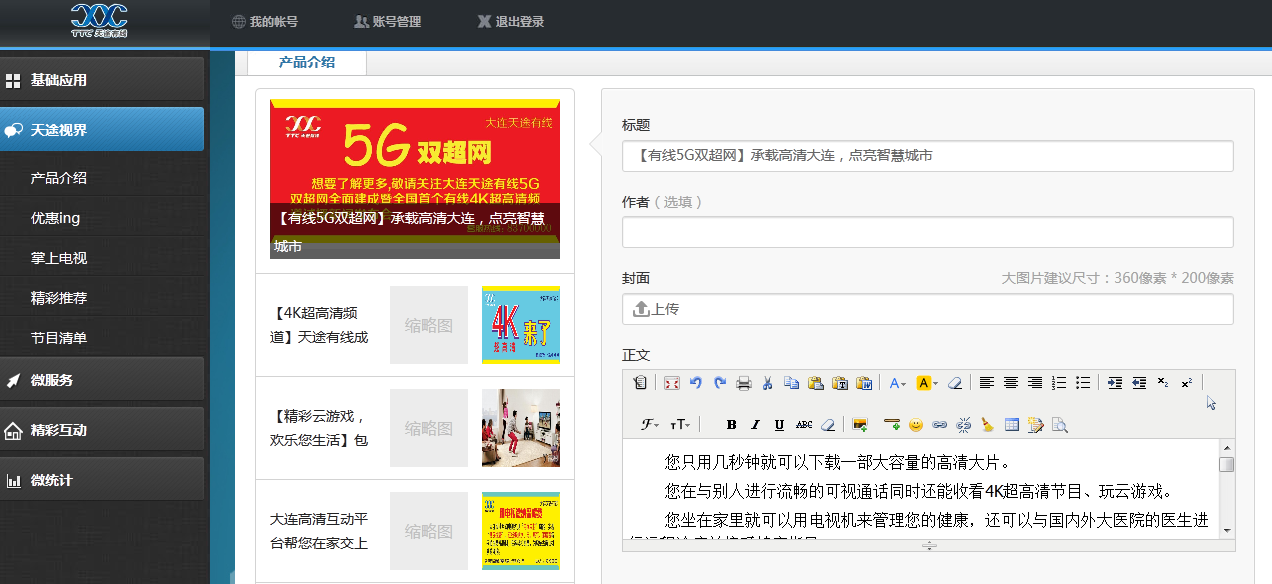The width and height of the screenshot is (1272, 584).
Task: Select the 产品介绍 tab above content
Action: pyautogui.click(x=307, y=62)
